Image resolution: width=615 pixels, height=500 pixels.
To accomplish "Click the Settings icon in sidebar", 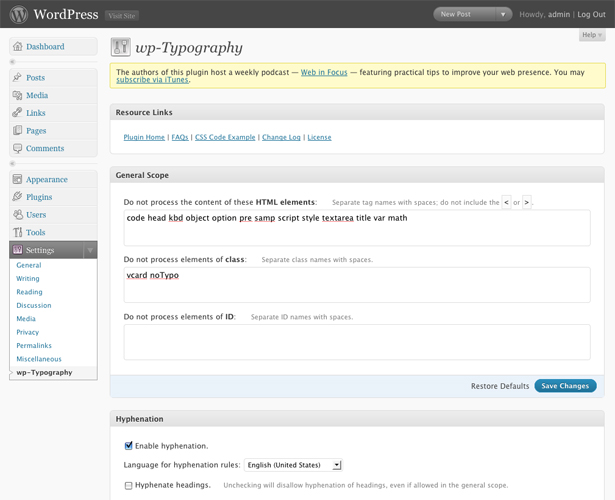I will point(18,250).
